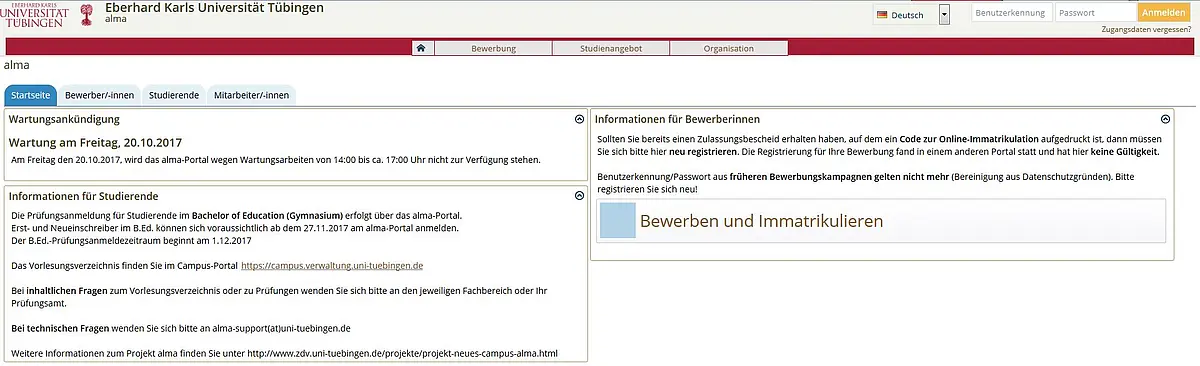Image resolution: width=1200 pixels, height=366 pixels.
Task: Click the German flag language icon
Action: [882, 15]
